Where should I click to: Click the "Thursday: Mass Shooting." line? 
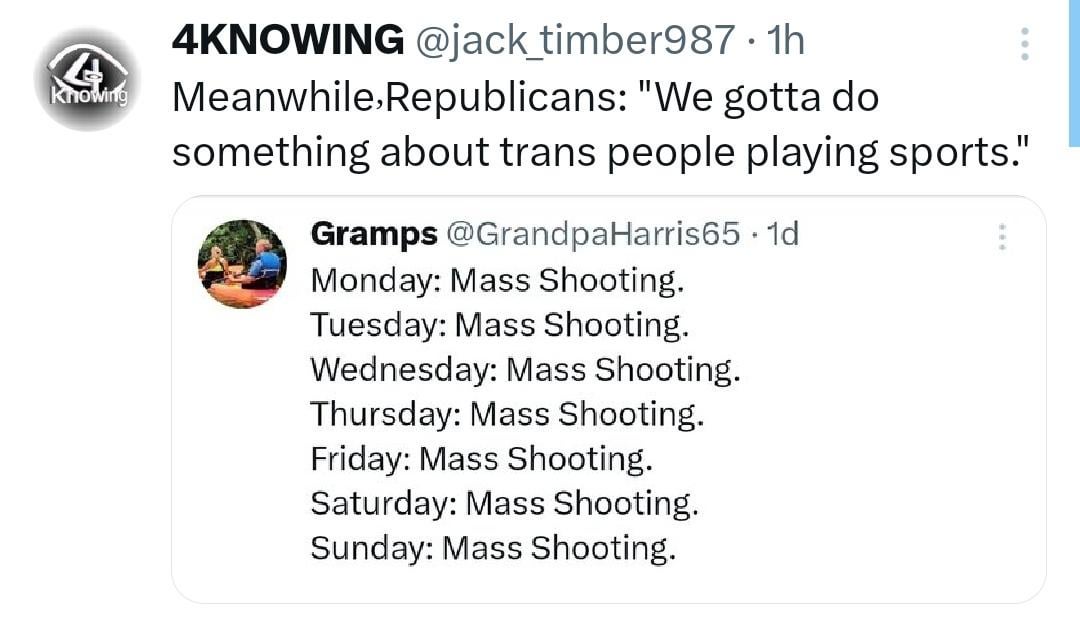507,413
